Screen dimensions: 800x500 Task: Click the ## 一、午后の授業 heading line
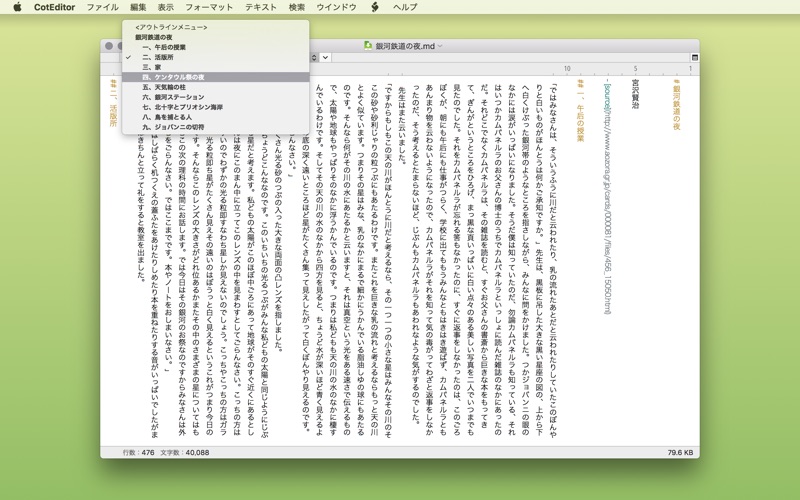coord(580,110)
